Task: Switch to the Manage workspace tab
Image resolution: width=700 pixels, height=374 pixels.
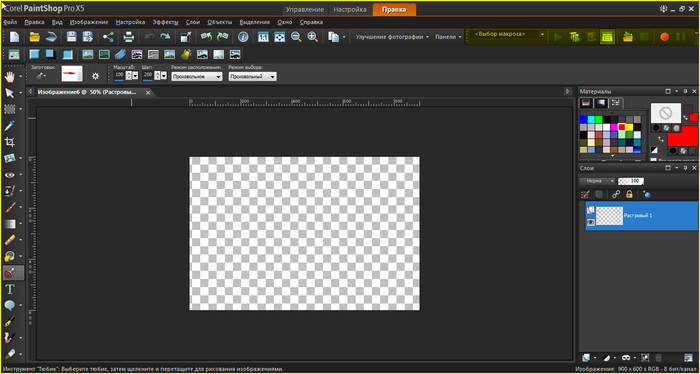Action: pos(305,9)
